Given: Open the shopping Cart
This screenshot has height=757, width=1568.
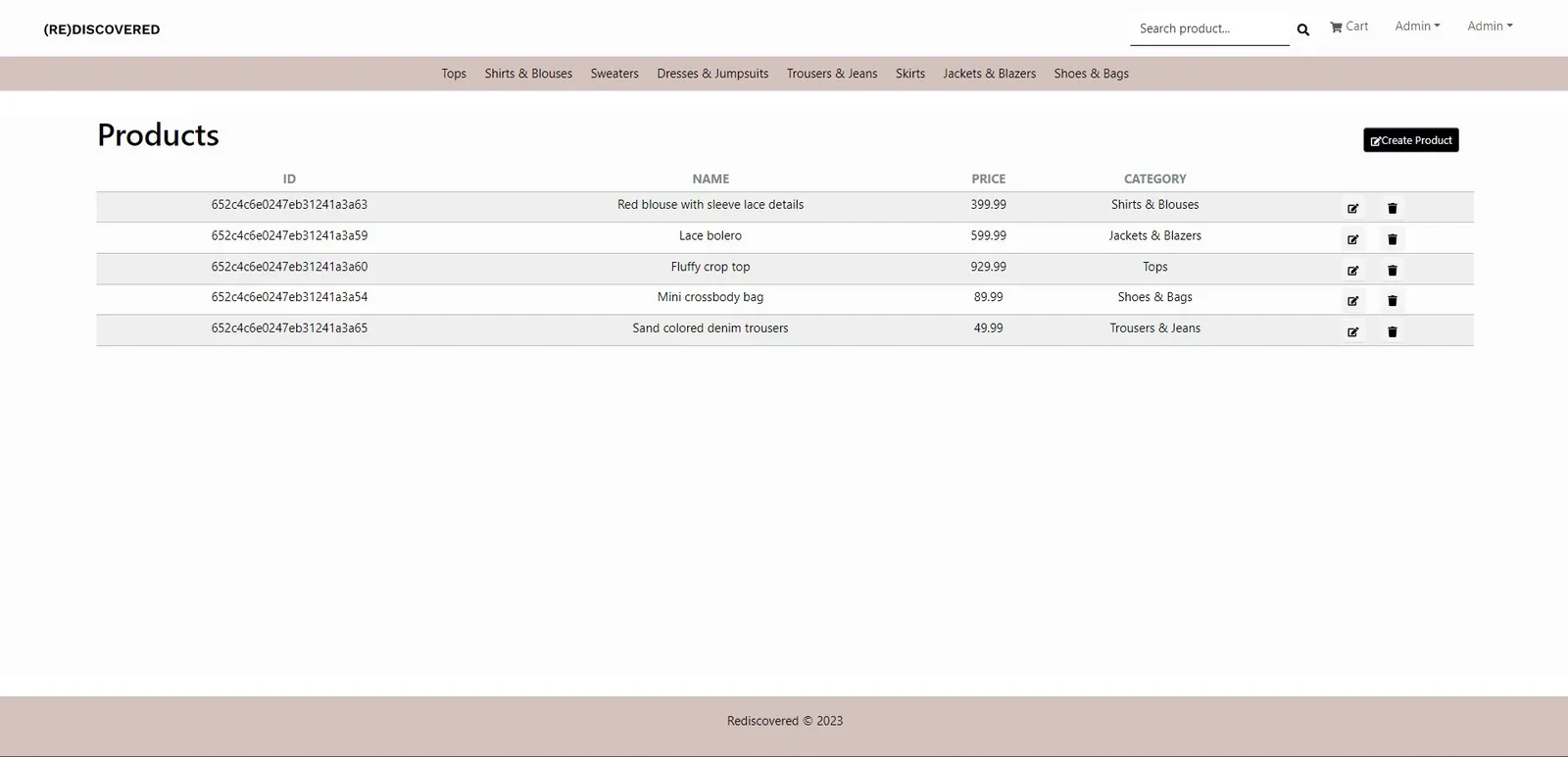Looking at the screenshot, I should click(x=1348, y=26).
